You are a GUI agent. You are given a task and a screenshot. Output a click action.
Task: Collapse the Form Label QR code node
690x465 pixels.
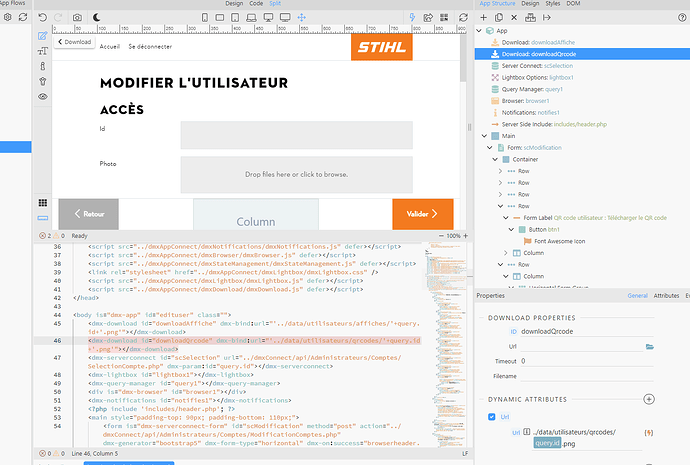tap(506, 218)
